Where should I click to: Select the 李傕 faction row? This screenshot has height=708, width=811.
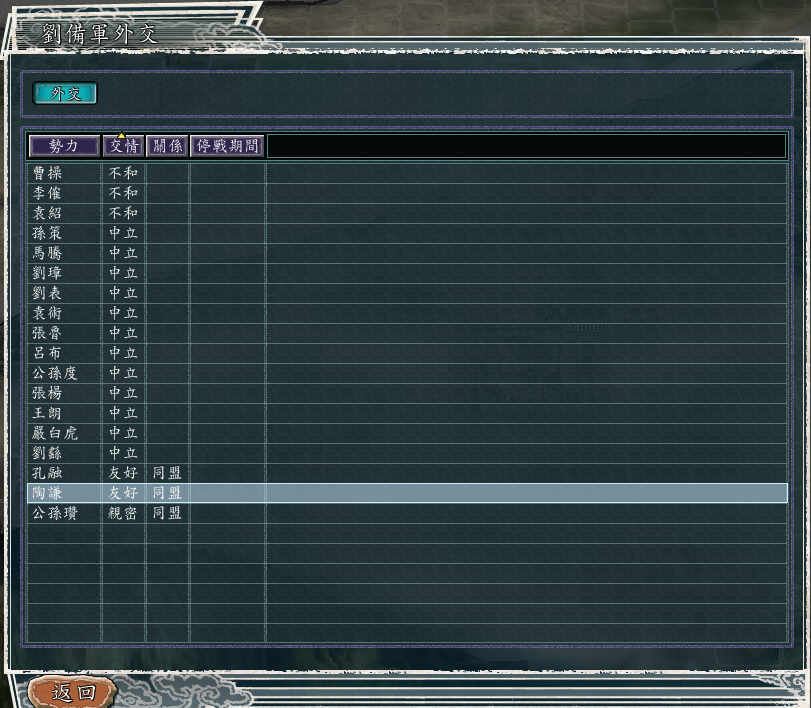407,193
